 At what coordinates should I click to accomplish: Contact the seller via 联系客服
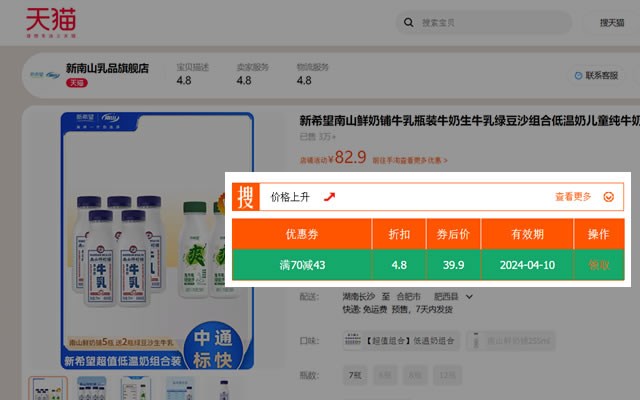click(x=596, y=76)
